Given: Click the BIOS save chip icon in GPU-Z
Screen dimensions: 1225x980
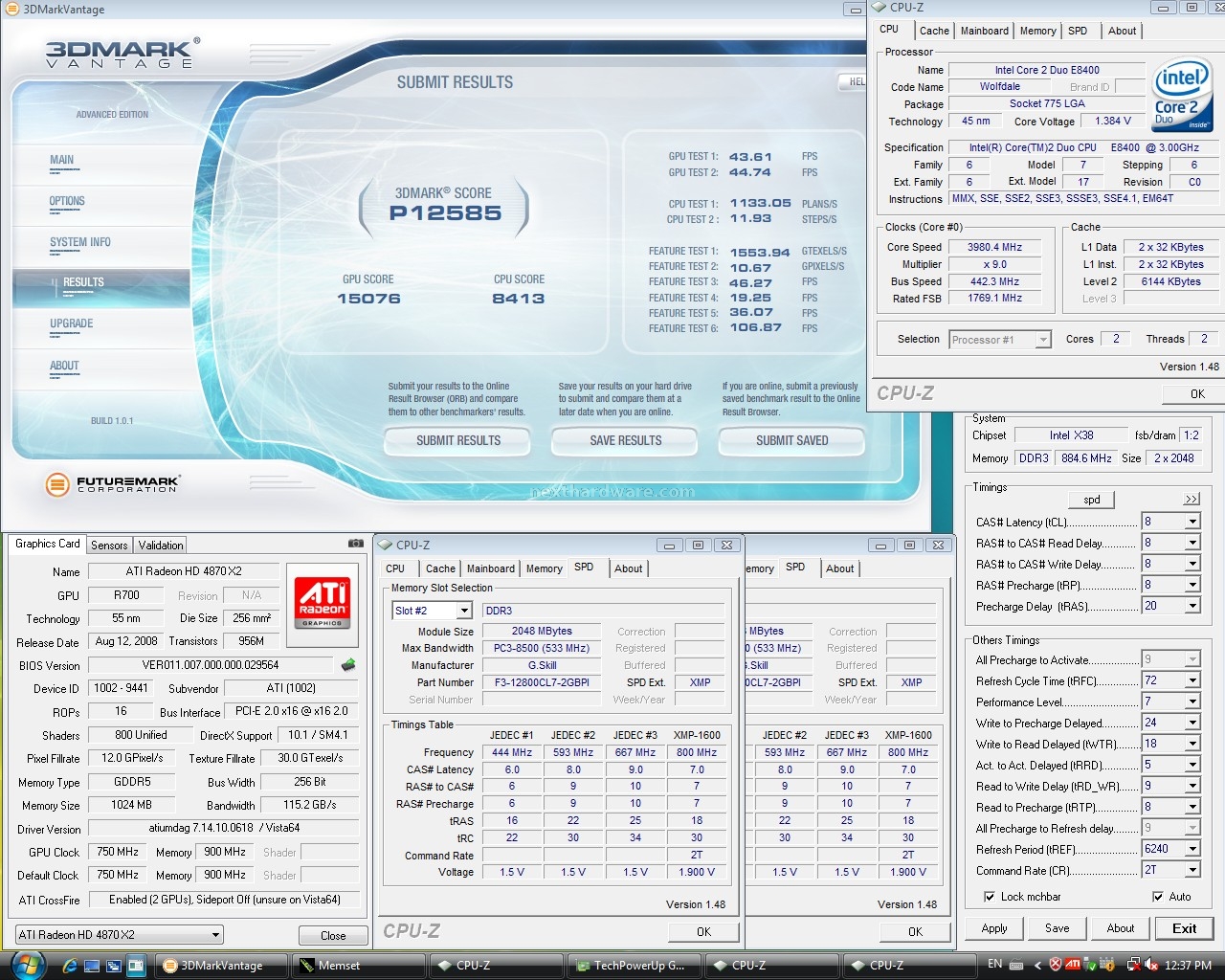Looking at the screenshot, I should [348, 664].
